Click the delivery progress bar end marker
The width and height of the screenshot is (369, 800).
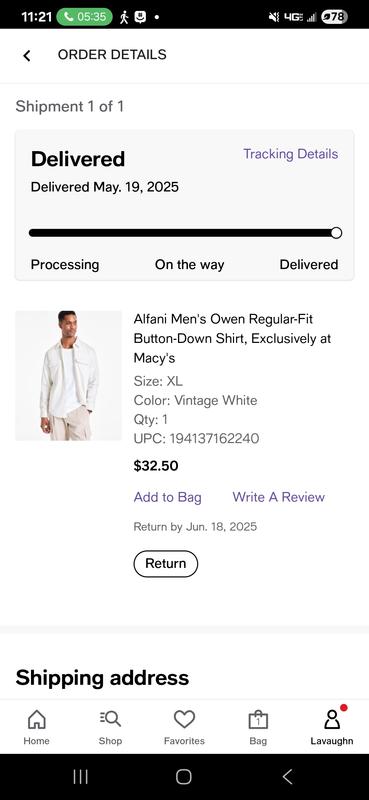pos(336,233)
